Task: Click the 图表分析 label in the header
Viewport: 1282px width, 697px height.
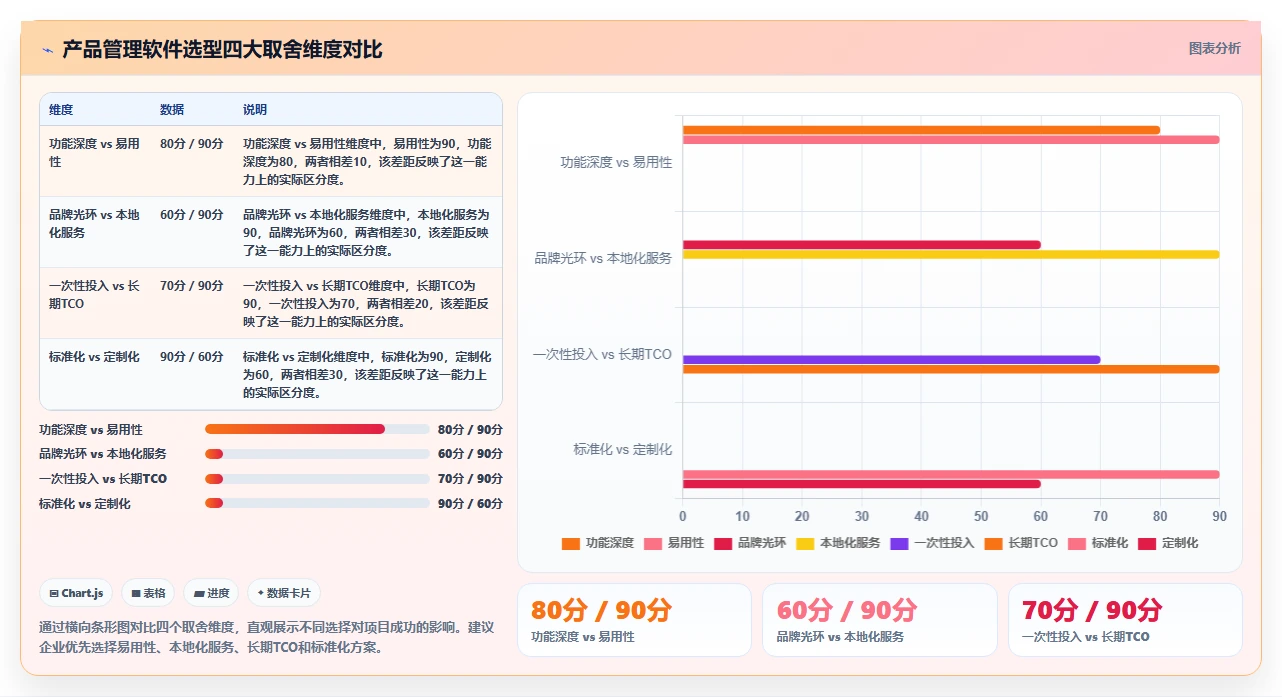Action: pos(1214,48)
